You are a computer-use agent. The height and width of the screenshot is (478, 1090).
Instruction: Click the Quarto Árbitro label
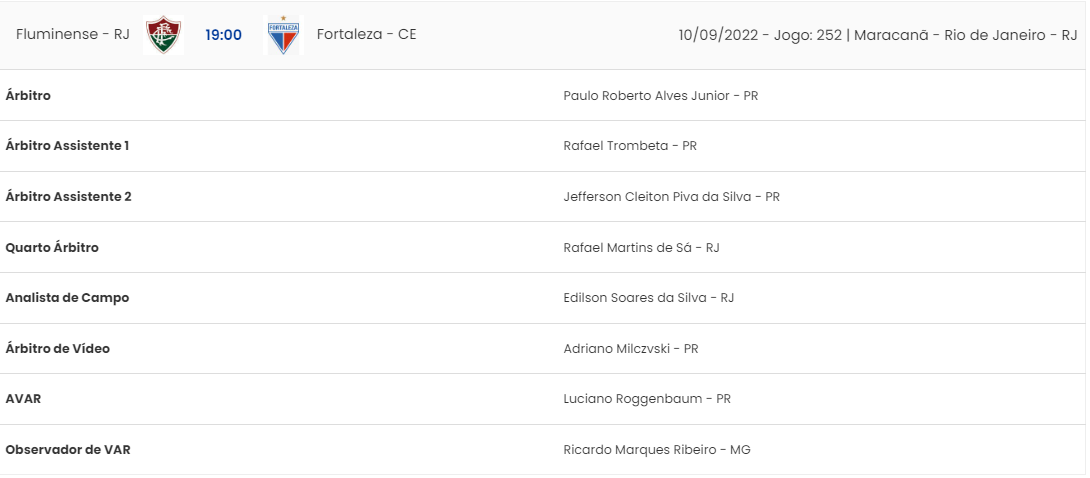[x=52, y=247]
